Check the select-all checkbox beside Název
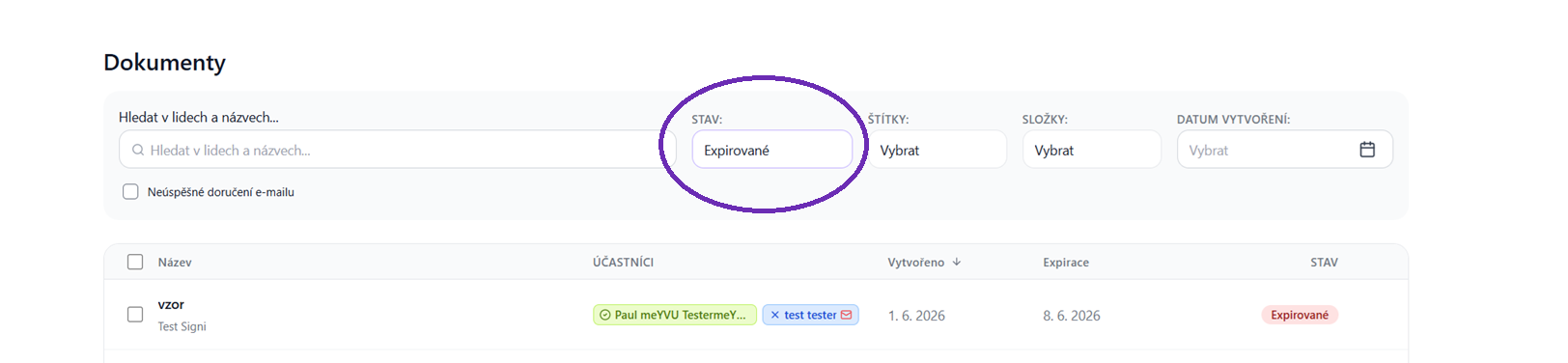This screenshot has height=363, width=1568. coord(135,262)
